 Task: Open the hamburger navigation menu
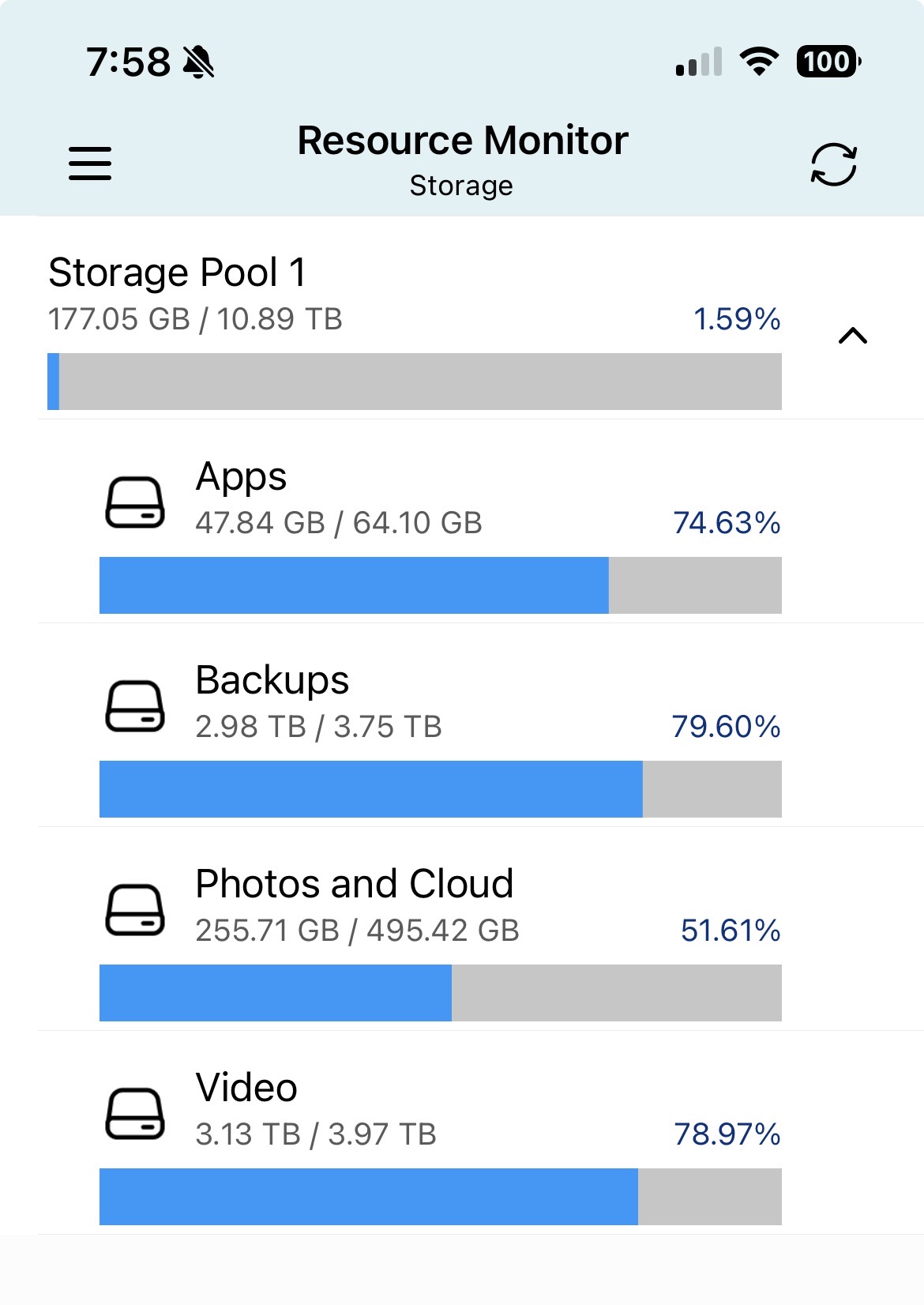click(x=90, y=164)
